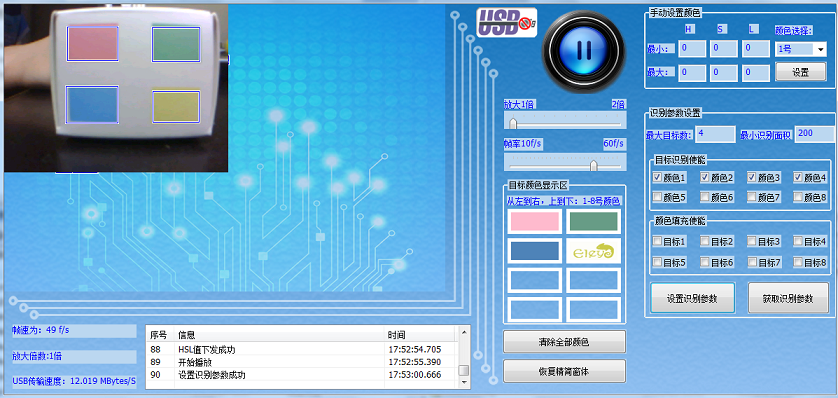Enable fill for 目标4
Viewport: 838px width, 398px height.
click(798, 241)
